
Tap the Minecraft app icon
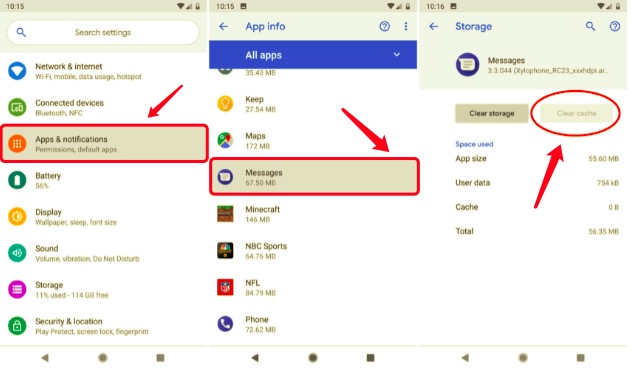tap(225, 214)
